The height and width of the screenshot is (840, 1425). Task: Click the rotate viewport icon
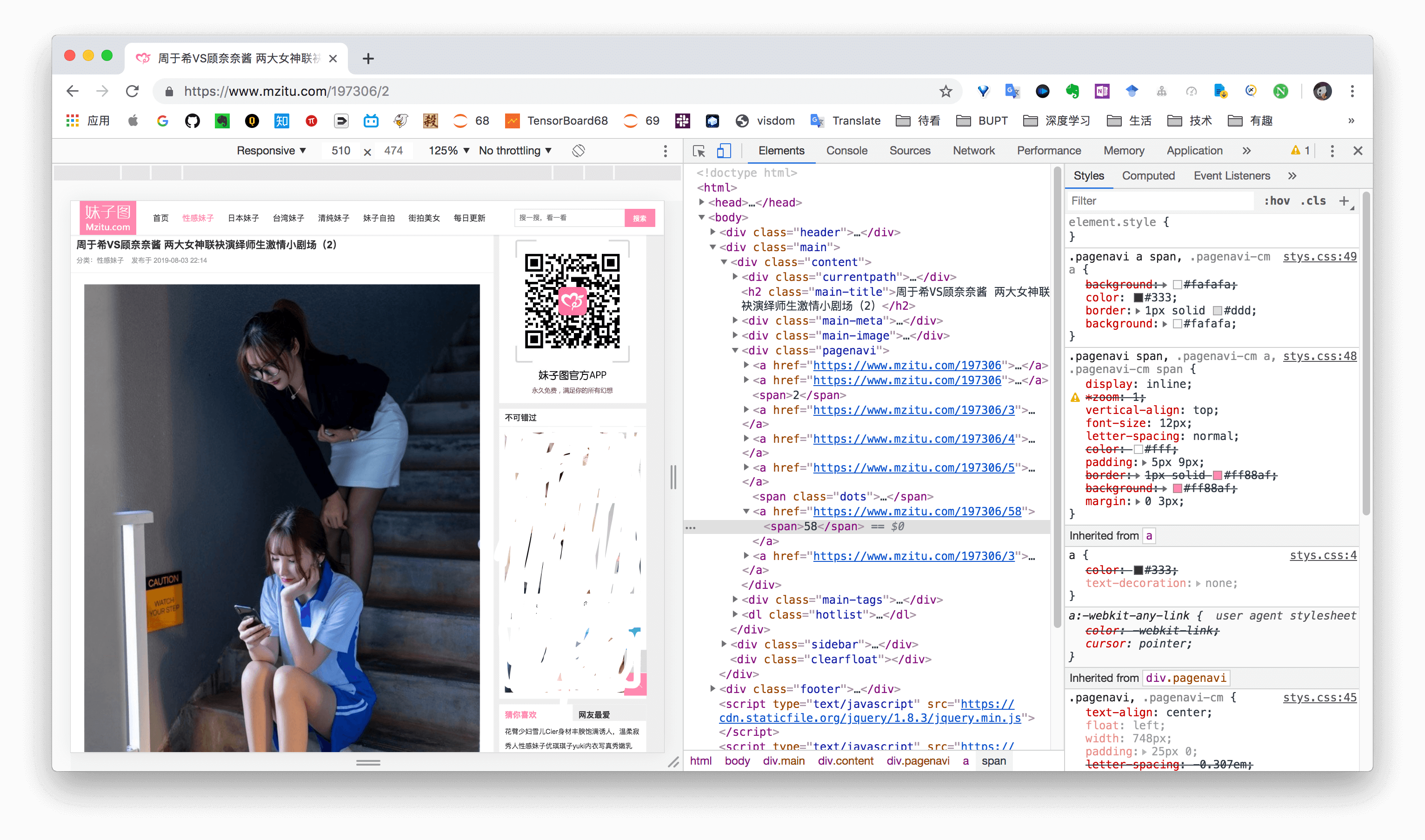click(578, 151)
